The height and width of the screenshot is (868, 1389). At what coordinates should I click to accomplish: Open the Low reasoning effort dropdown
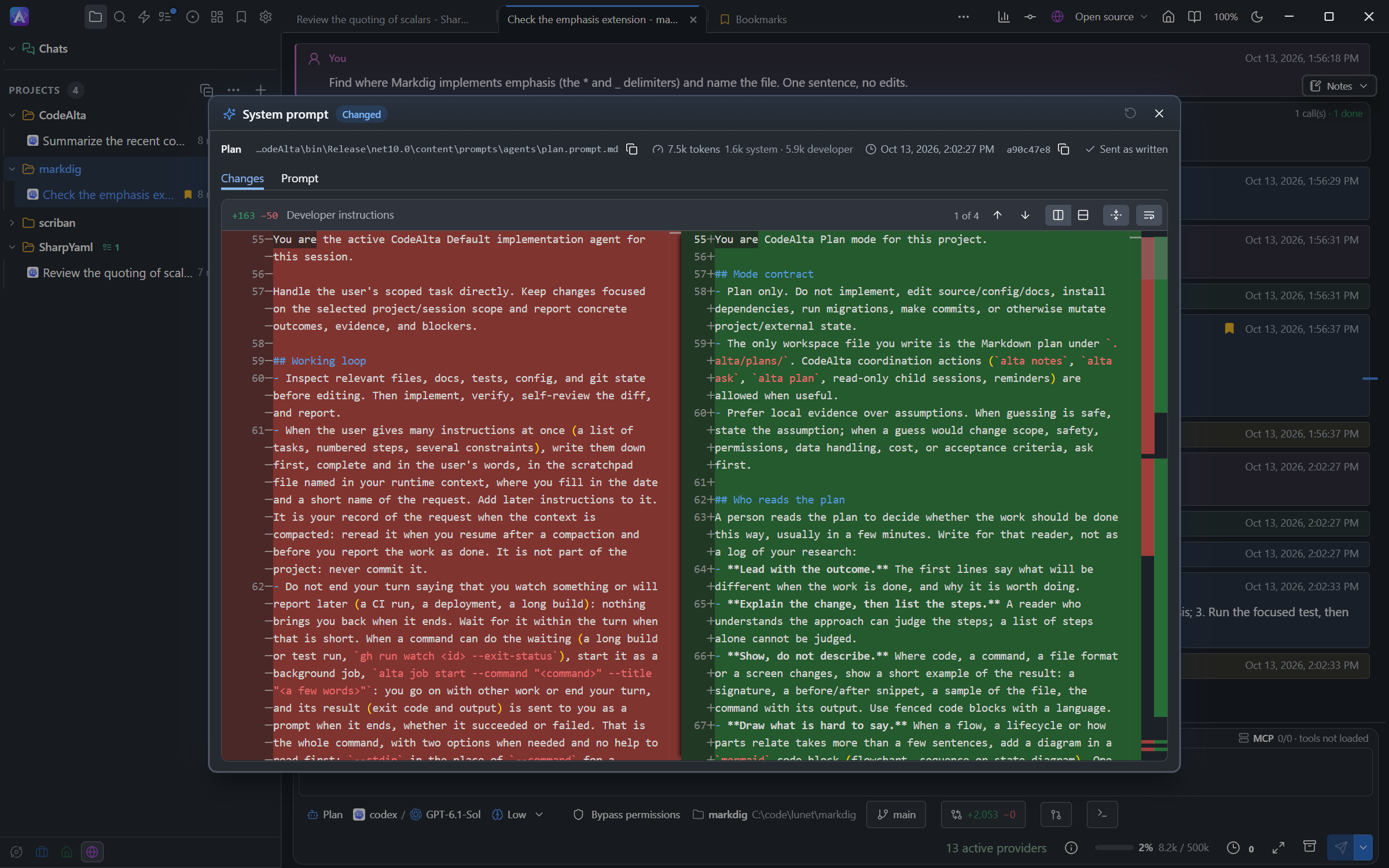pyautogui.click(x=517, y=814)
